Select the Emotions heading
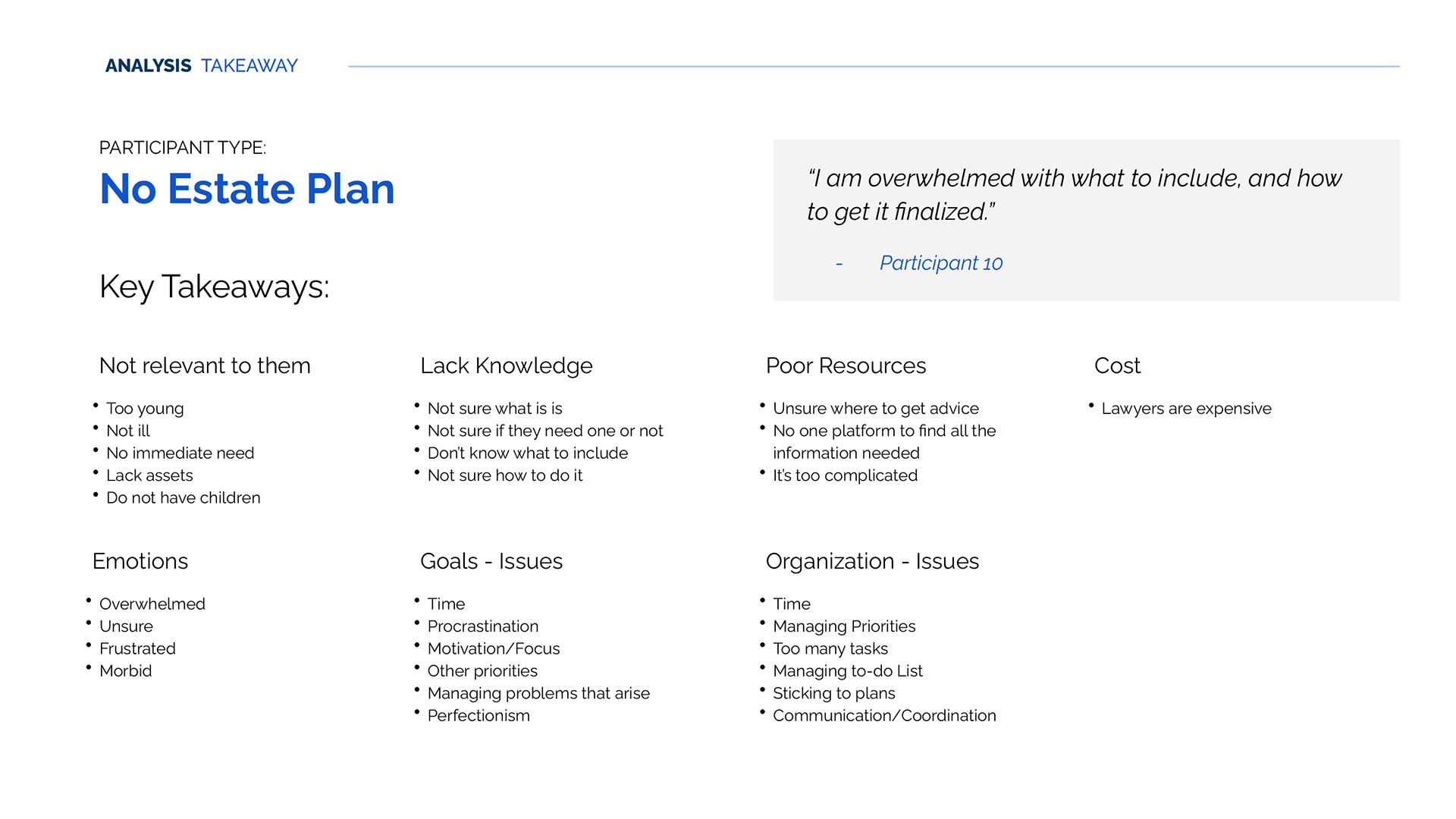 pyautogui.click(x=140, y=561)
